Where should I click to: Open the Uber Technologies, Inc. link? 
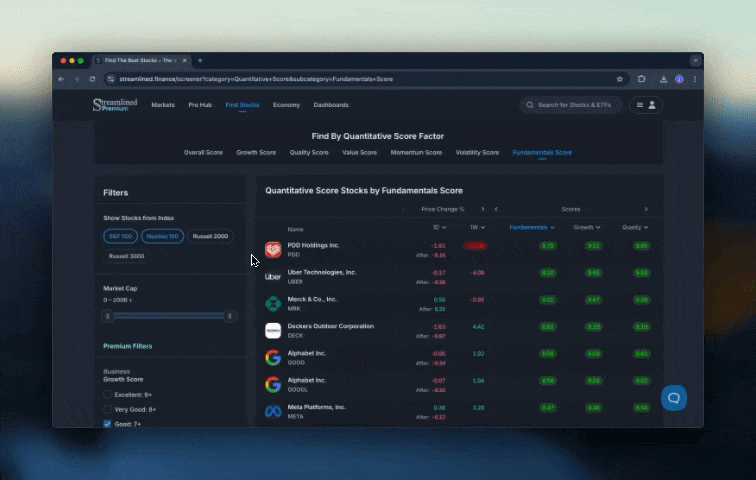click(x=322, y=272)
